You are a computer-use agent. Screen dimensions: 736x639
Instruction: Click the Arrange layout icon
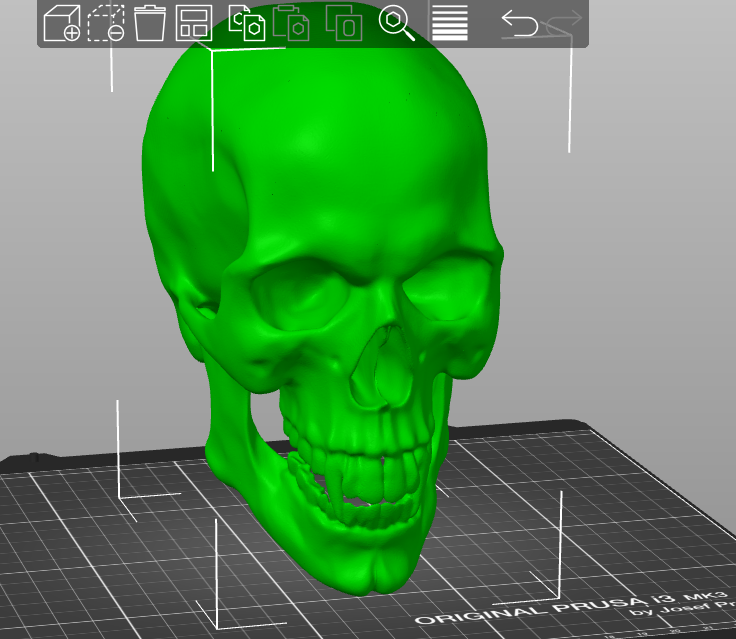(194, 23)
